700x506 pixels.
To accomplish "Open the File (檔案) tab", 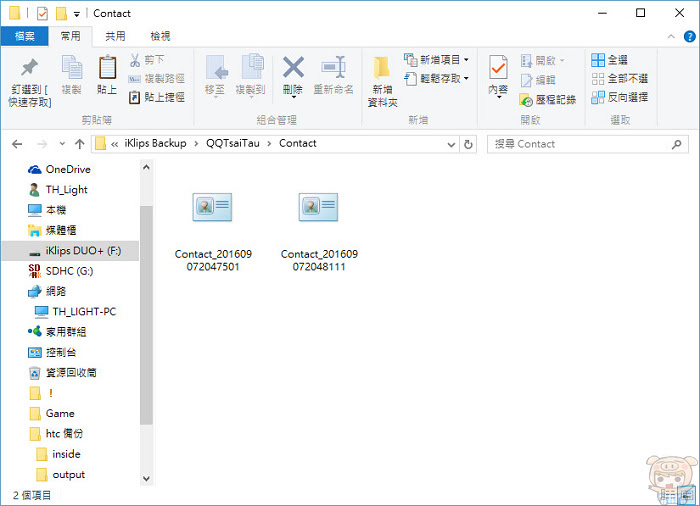I will click(25, 36).
